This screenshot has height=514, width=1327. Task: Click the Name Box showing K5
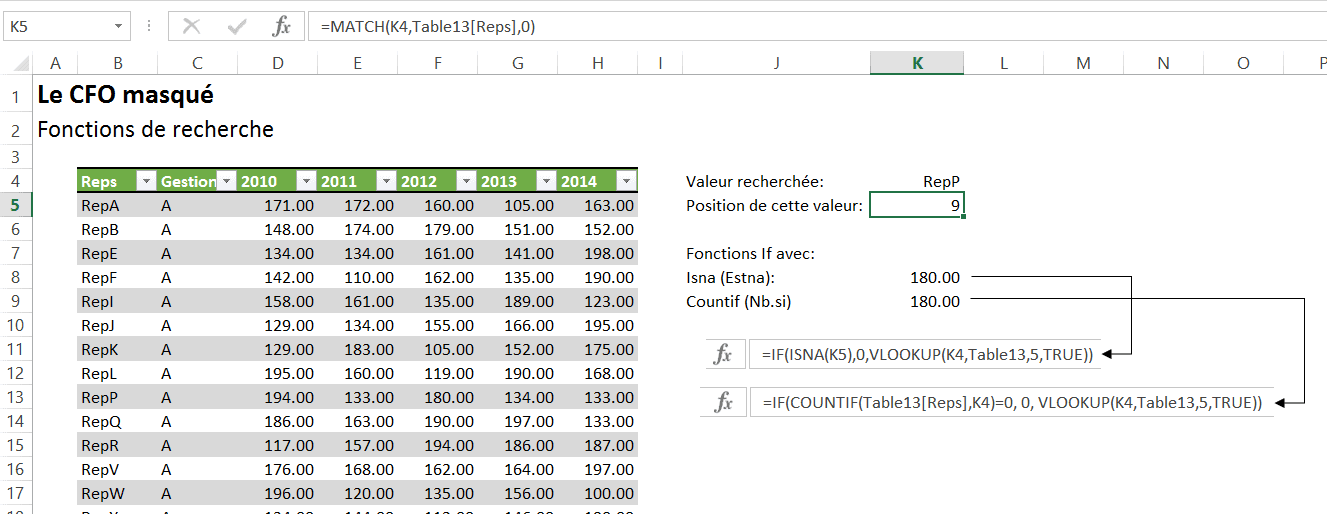pyautogui.click(x=55, y=27)
